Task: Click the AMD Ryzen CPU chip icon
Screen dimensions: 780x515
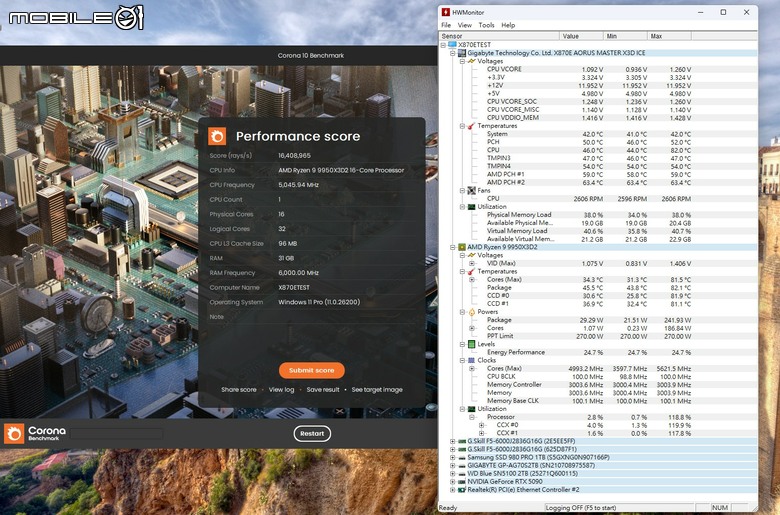Action: click(462, 247)
